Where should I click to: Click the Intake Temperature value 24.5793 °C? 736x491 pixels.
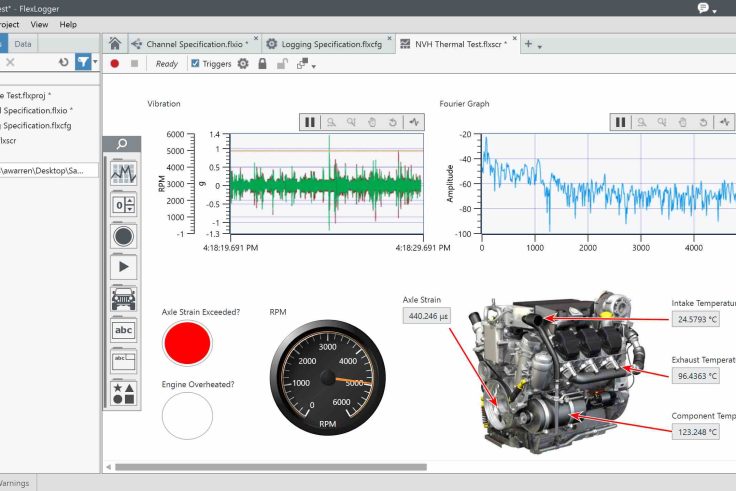tap(696, 319)
